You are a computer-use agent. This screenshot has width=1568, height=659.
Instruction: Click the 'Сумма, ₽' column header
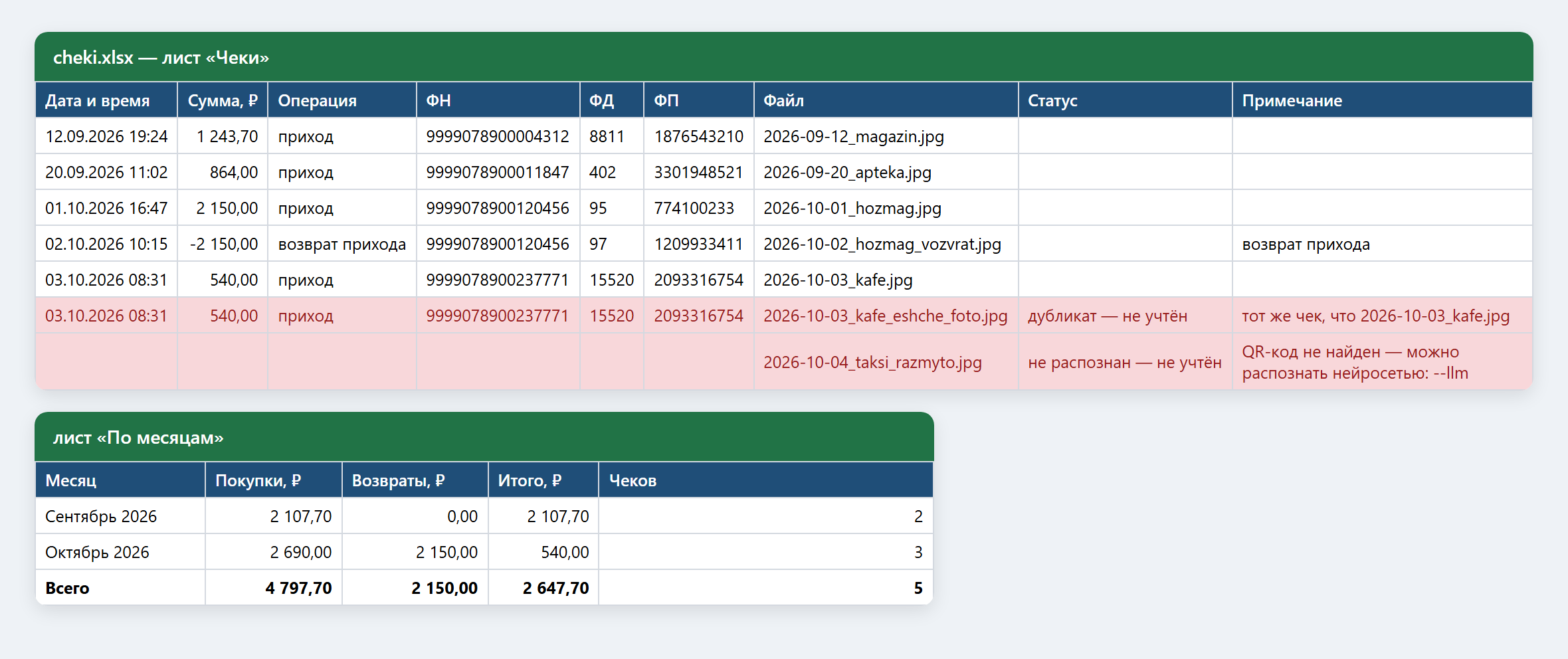[223, 100]
